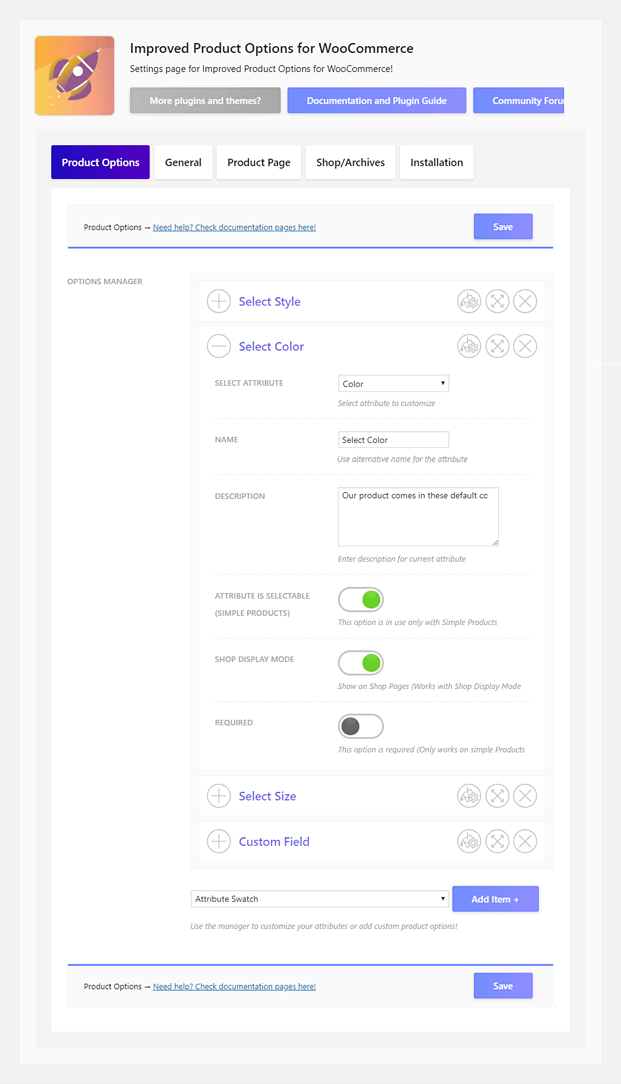Open style settings icon on Custom Field row
Image resolution: width=621 pixels, height=1084 pixels.
[x=469, y=841]
